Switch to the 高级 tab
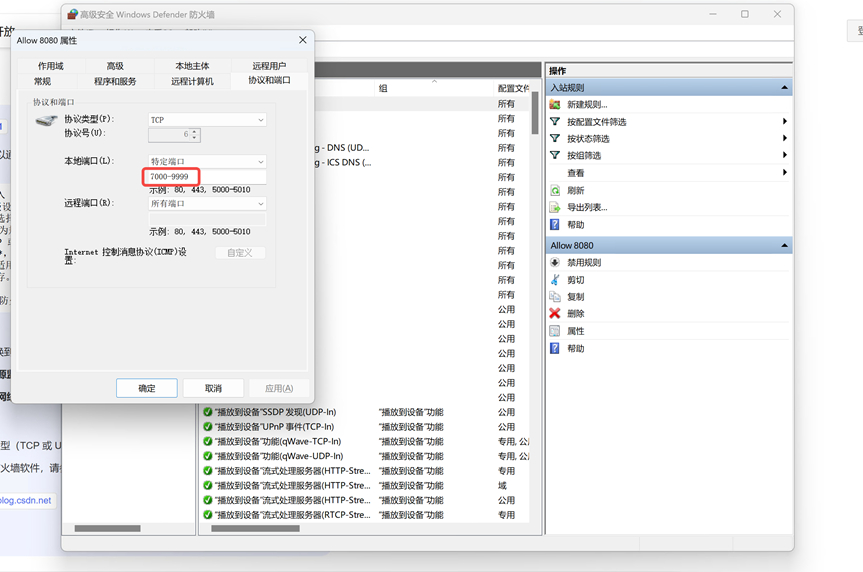863x572 pixels. tap(115, 66)
